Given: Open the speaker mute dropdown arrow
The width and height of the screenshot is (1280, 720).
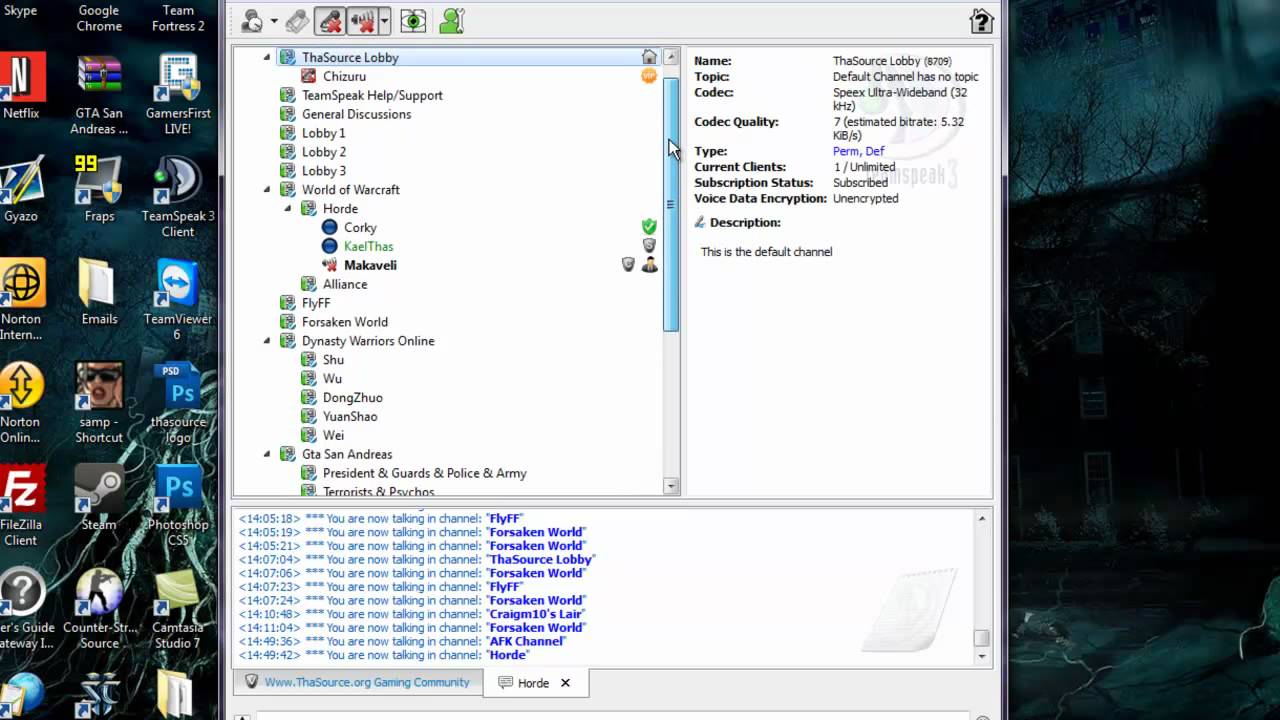Looking at the screenshot, I should tap(384, 21).
